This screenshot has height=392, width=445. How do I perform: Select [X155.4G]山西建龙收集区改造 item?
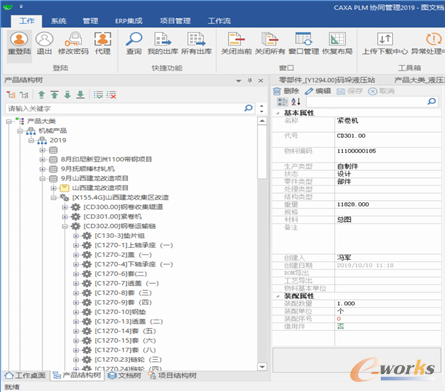121,198
